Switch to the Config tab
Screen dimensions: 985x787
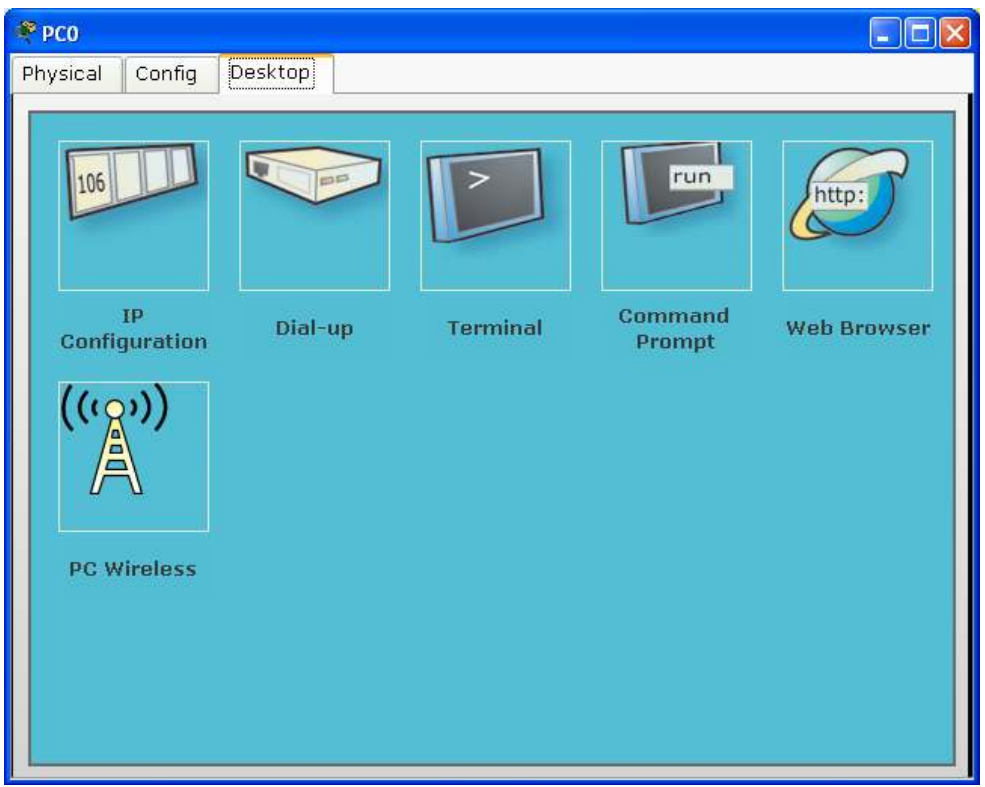(164, 74)
